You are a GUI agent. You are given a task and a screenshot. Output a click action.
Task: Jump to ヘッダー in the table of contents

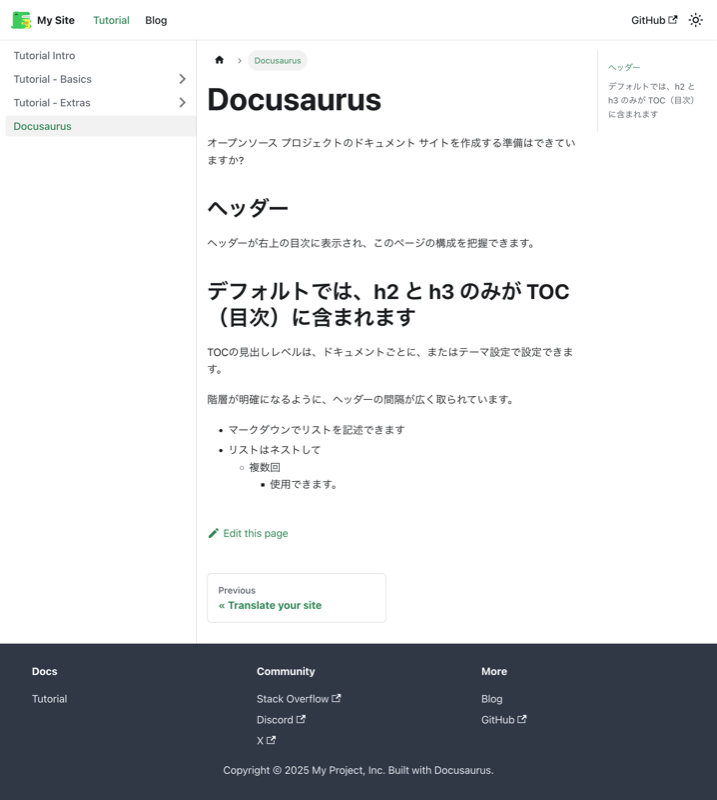(x=624, y=67)
